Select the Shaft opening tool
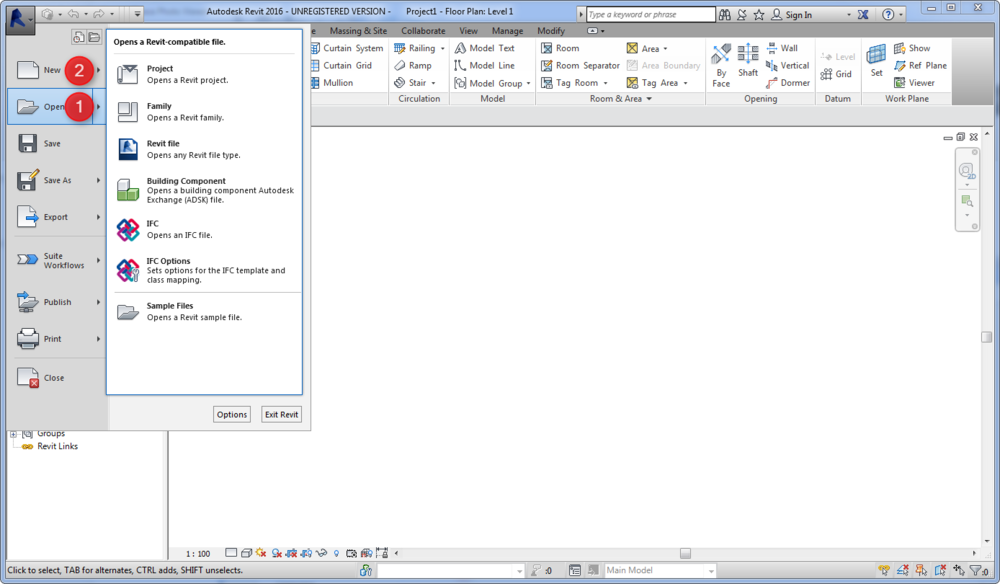The width and height of the screenshot is (1000, 584). [748, 61]
